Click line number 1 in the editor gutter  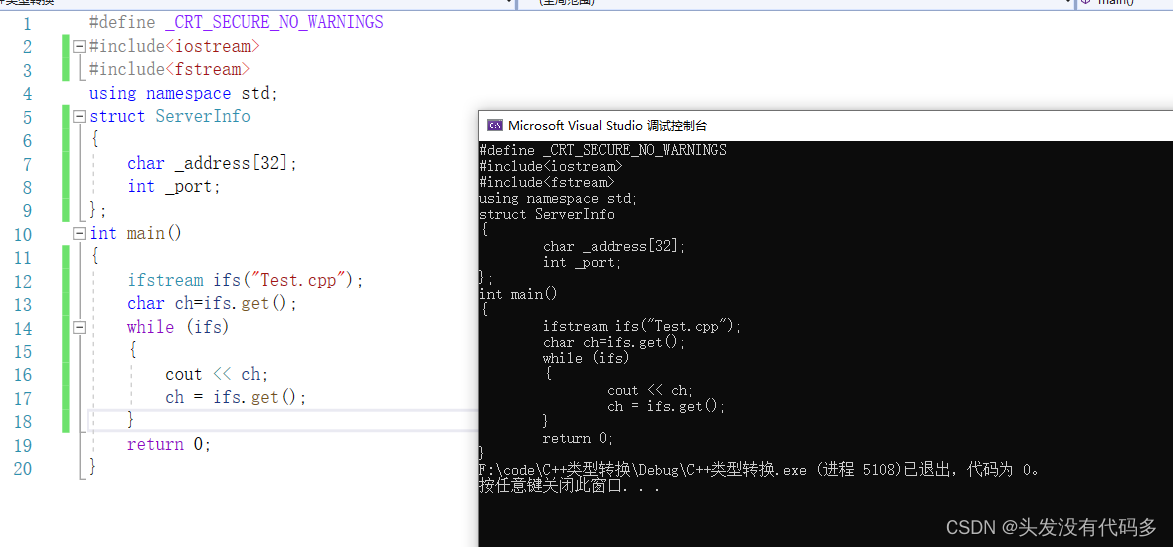tap(28, 23)
